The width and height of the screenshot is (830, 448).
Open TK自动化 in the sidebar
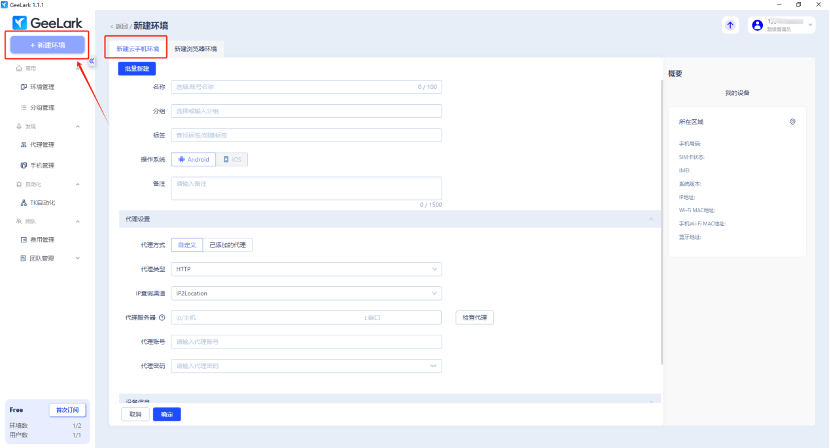pyautogui.click(x=42, y=202)
